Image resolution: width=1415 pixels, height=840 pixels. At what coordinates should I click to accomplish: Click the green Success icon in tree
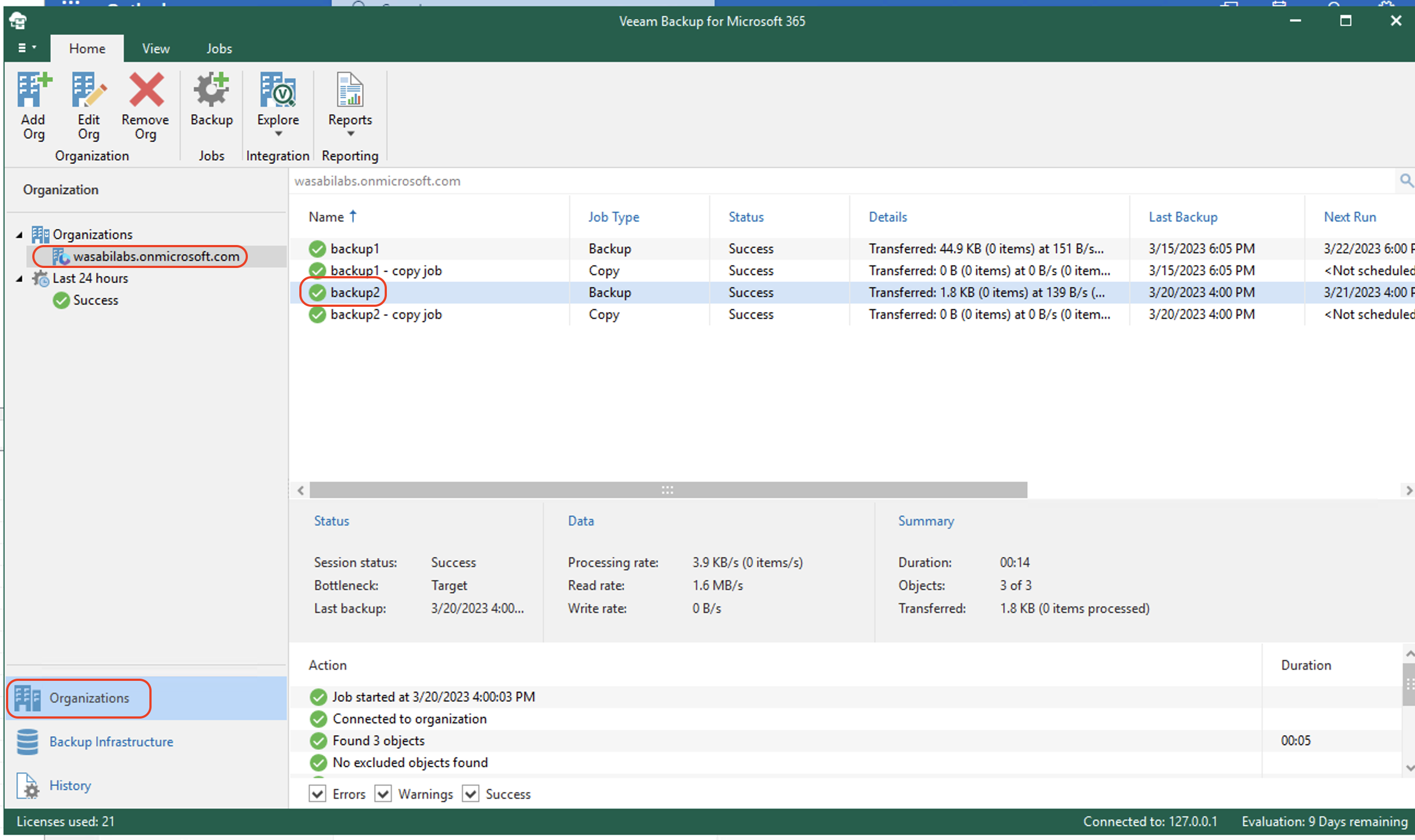click(61, 300)
